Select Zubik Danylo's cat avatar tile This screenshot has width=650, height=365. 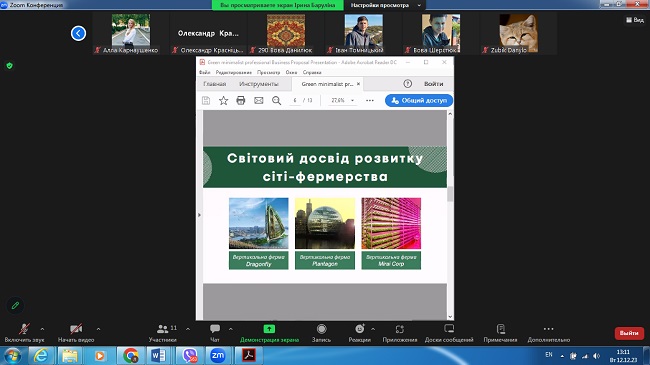pos(519,33)
